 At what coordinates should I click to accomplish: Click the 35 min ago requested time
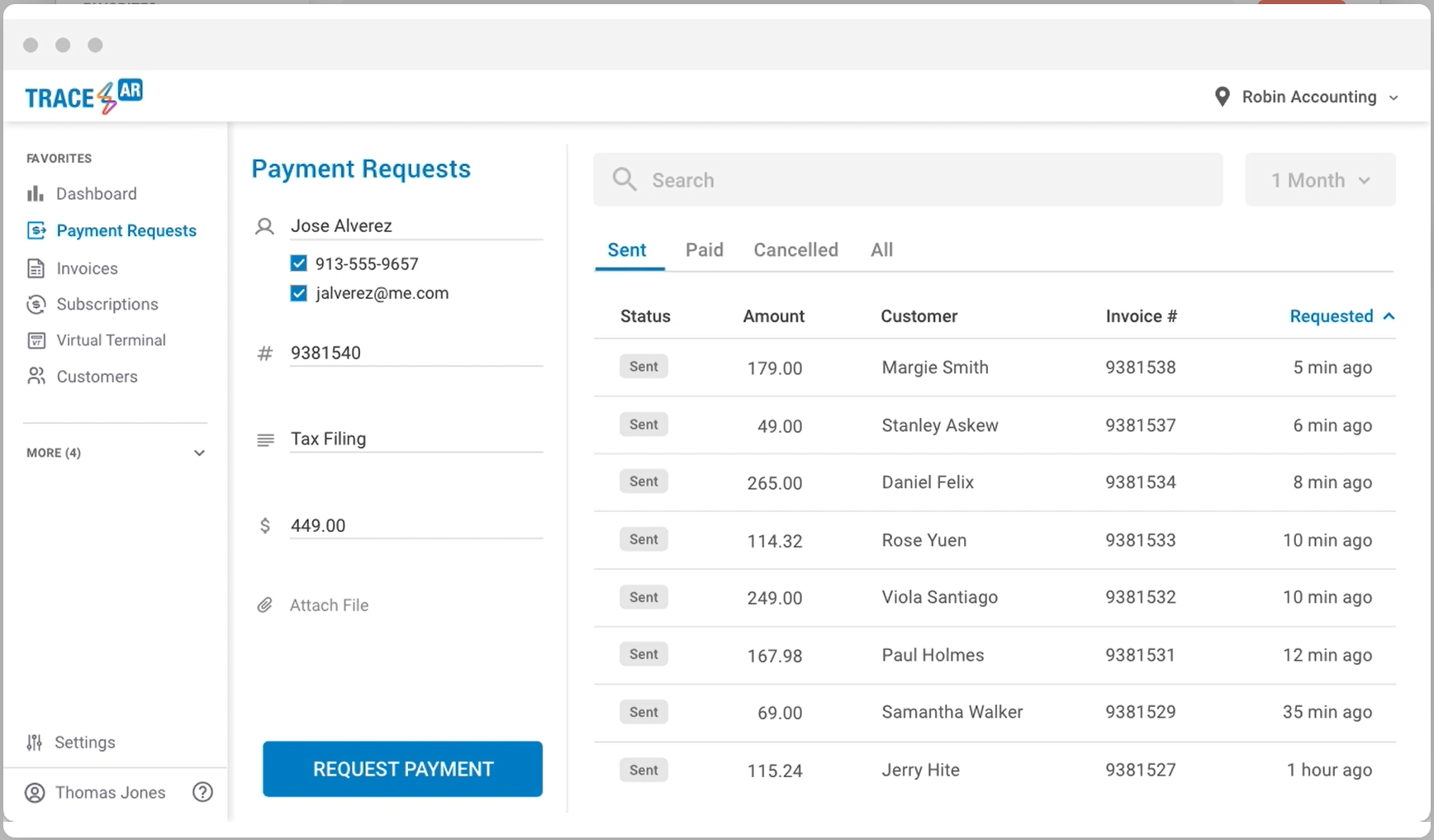[x=1327, y=712]
